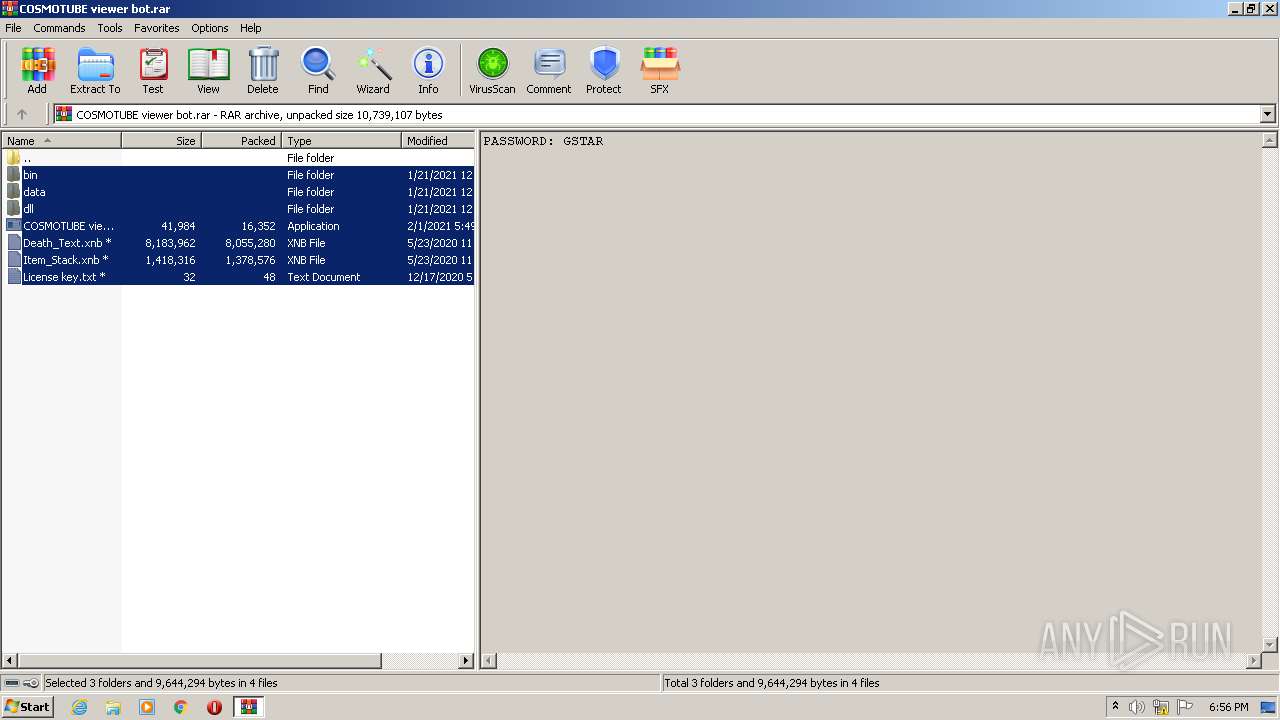Go up one folder level arrow
This screenshot has height=720, width=1280.
coord(22,114)
